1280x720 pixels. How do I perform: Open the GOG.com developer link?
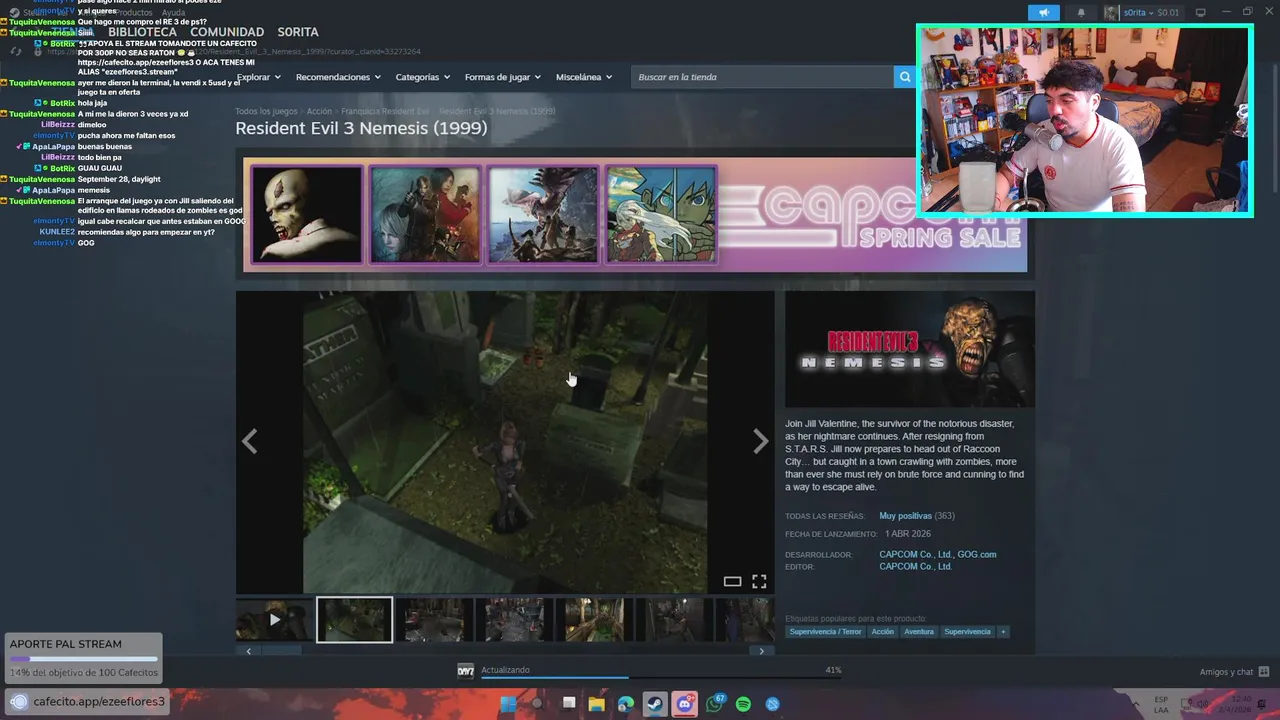pyautogui.click(x=977, y=554)
